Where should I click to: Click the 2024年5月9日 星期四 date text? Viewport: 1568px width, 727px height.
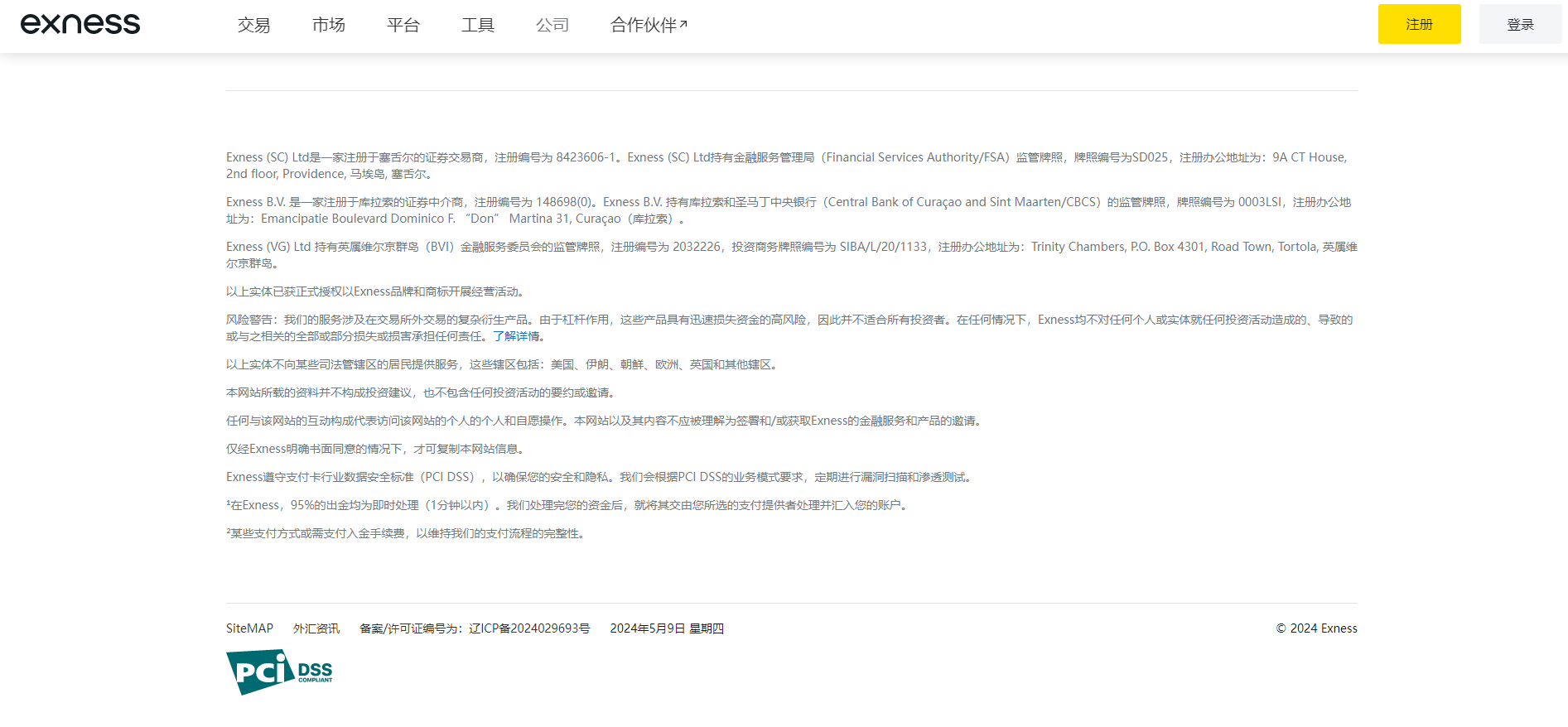click(x=666, y=628)
